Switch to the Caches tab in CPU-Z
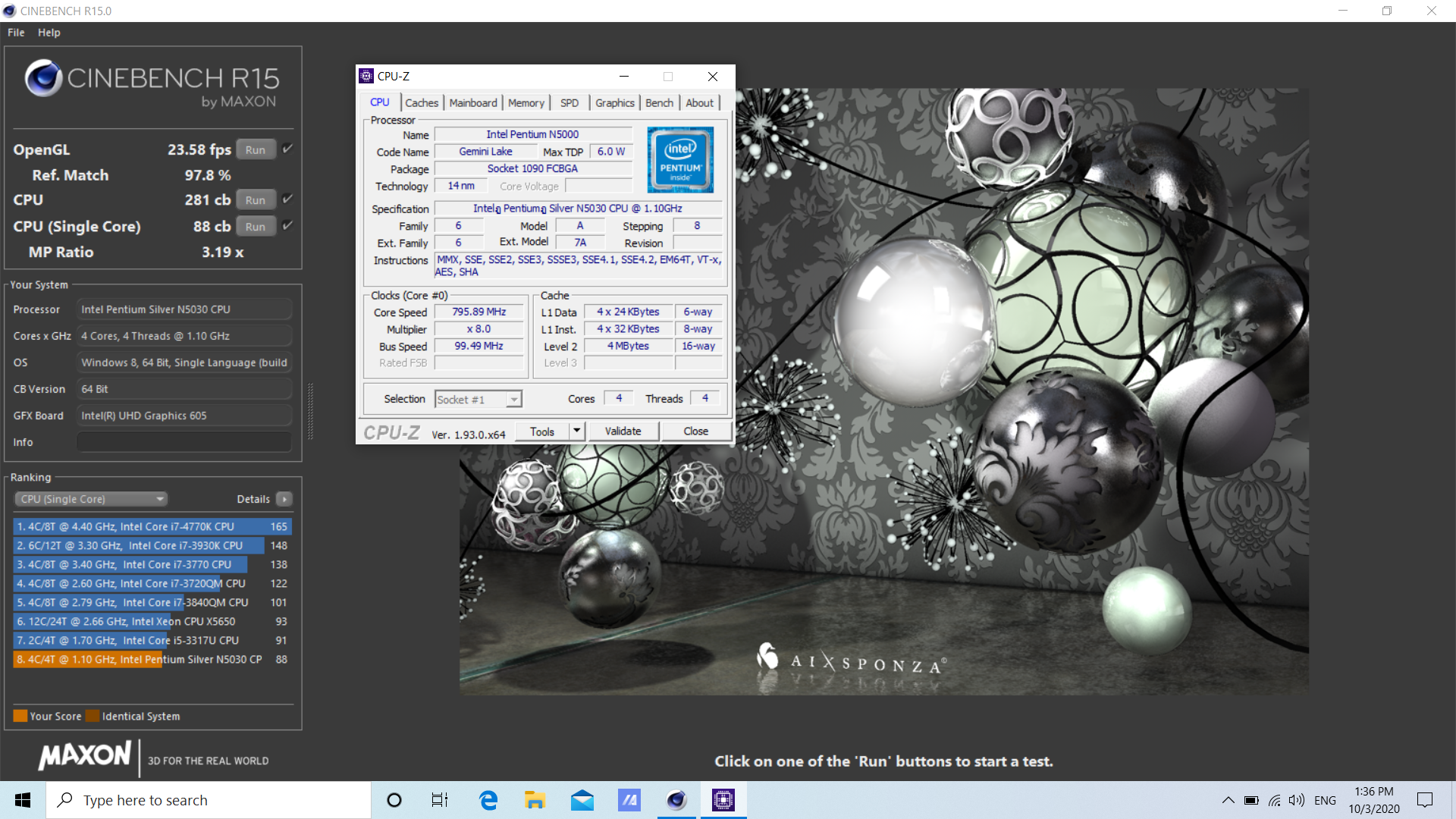This screenshot has width=1456, height=819. tap(422, 103)
